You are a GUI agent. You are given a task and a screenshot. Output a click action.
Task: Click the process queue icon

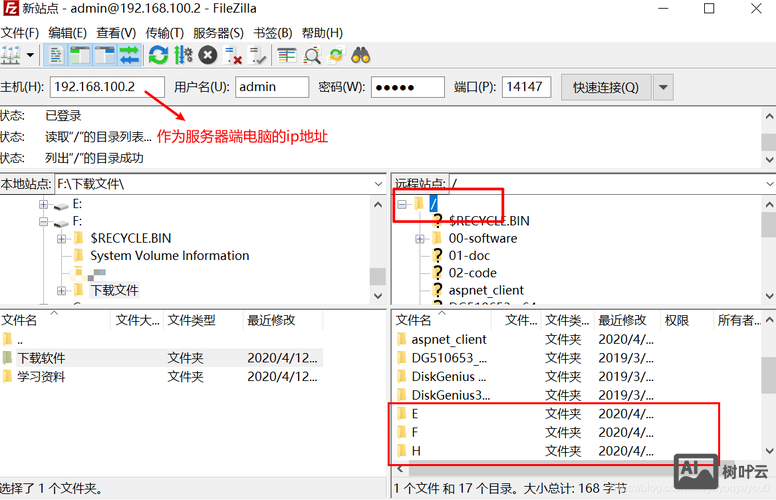coord(183,55)
